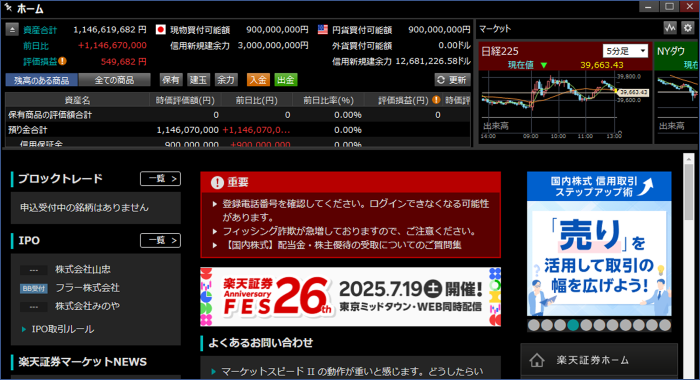700x380 pixels.
Task: Click the house icon for 楽天証券ホーム
Action: click(537, 360)
